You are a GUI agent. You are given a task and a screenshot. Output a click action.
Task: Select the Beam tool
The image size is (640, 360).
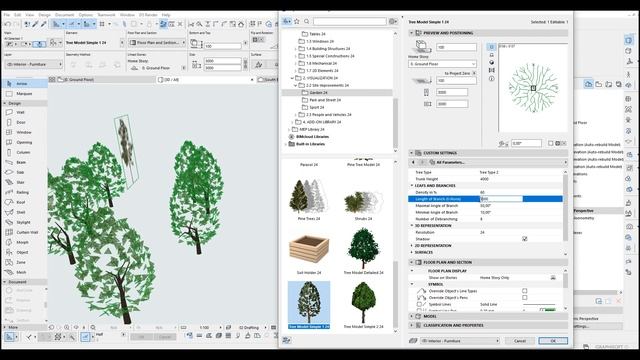coord(24,162)
